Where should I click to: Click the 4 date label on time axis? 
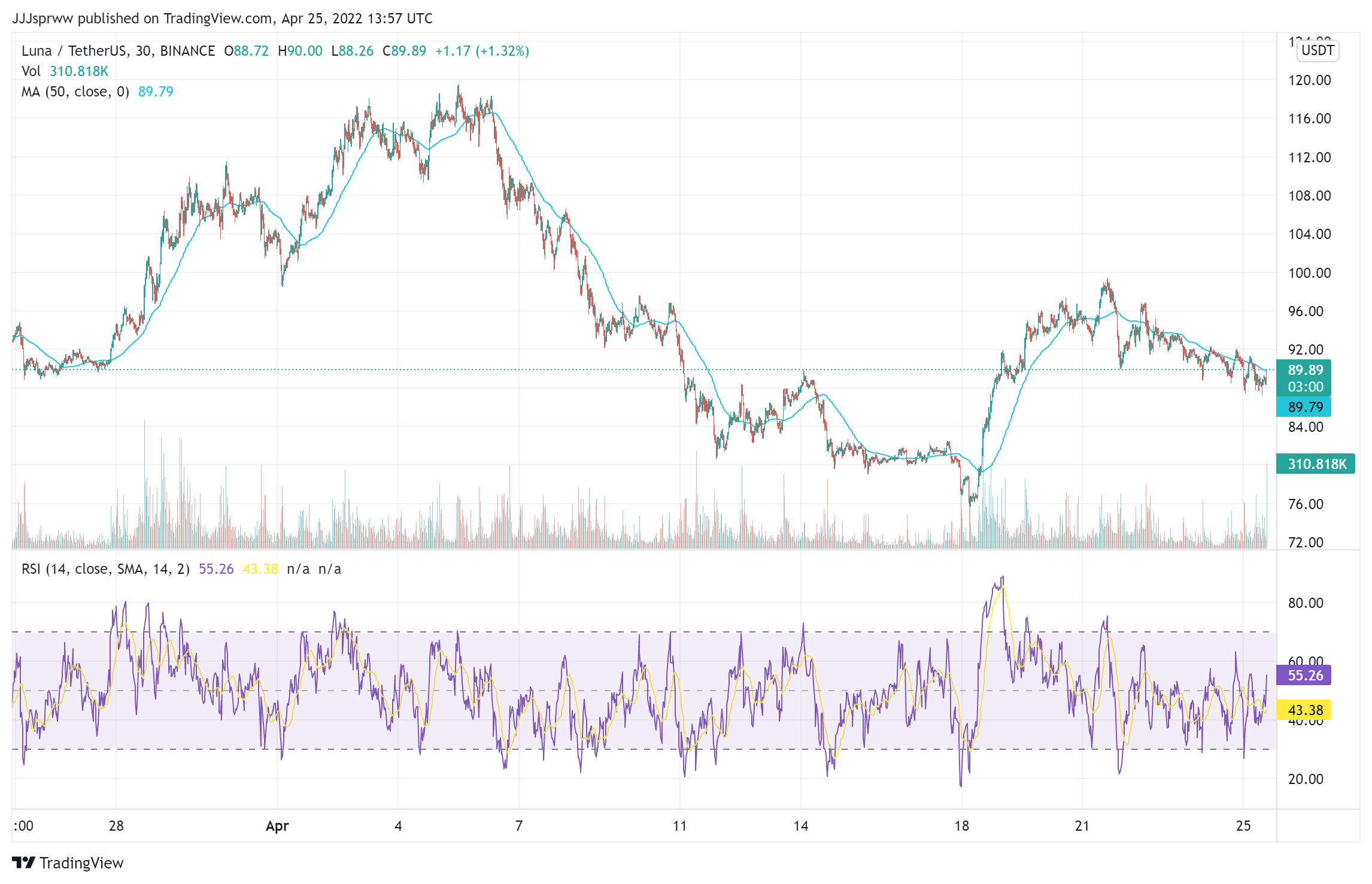click(398, 826)
